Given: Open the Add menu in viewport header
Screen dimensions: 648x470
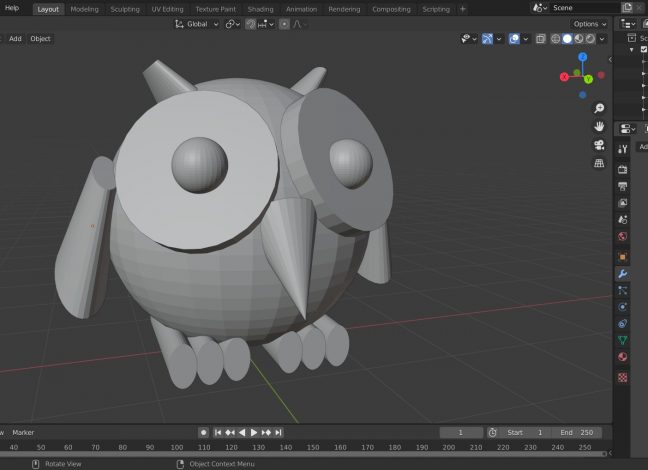Looking at the screenshot, I should pos(15,39).
